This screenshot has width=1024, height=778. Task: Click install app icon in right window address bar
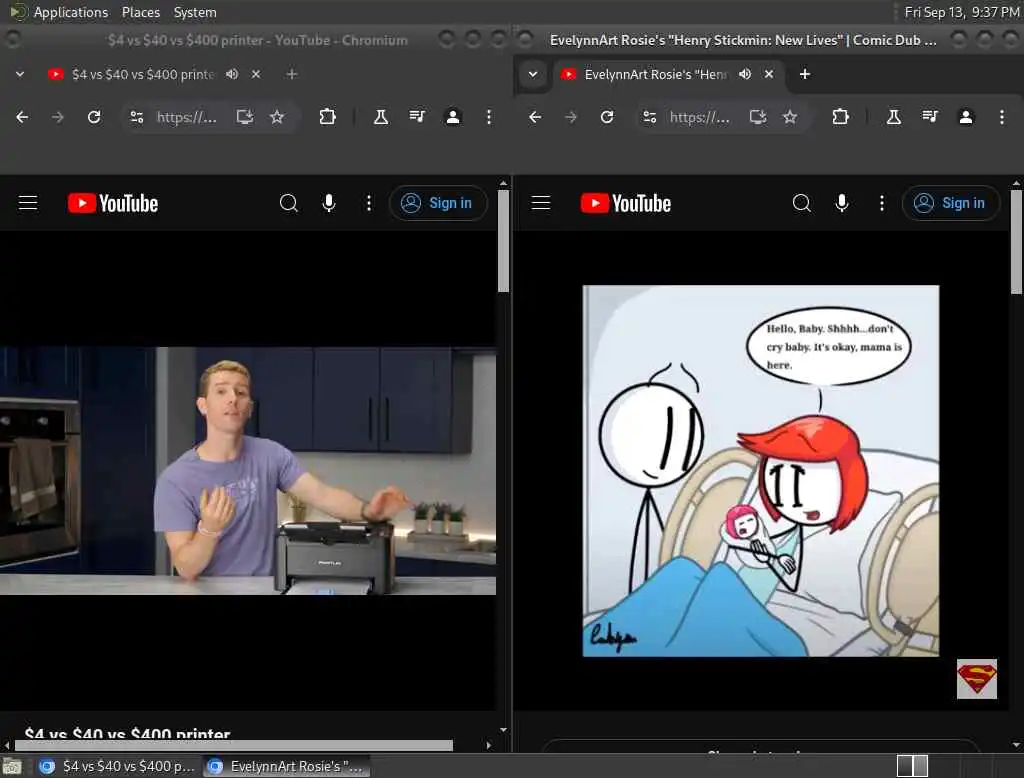tap(758, 117)
